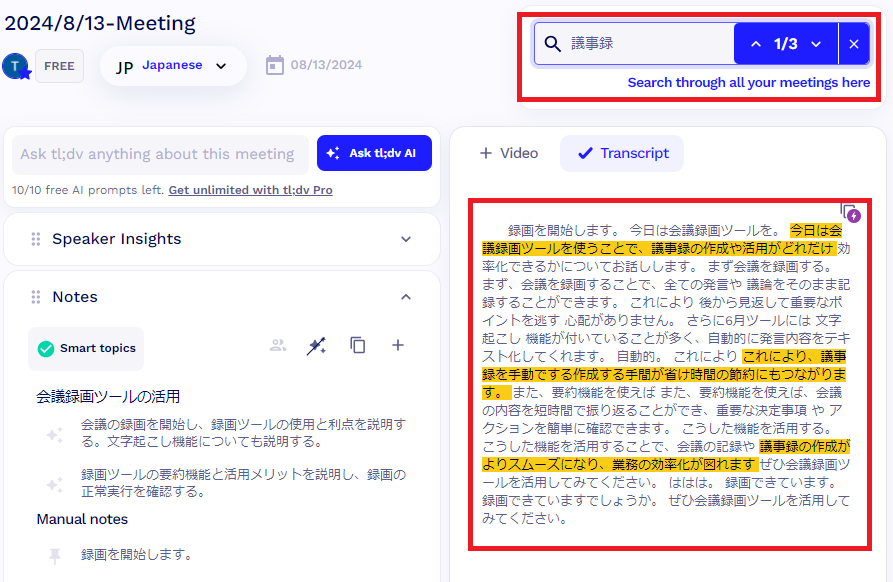This screenshot has width=893, height=582.
Task: Click the Ask tl;dv AI button
Action: point(374,153)
